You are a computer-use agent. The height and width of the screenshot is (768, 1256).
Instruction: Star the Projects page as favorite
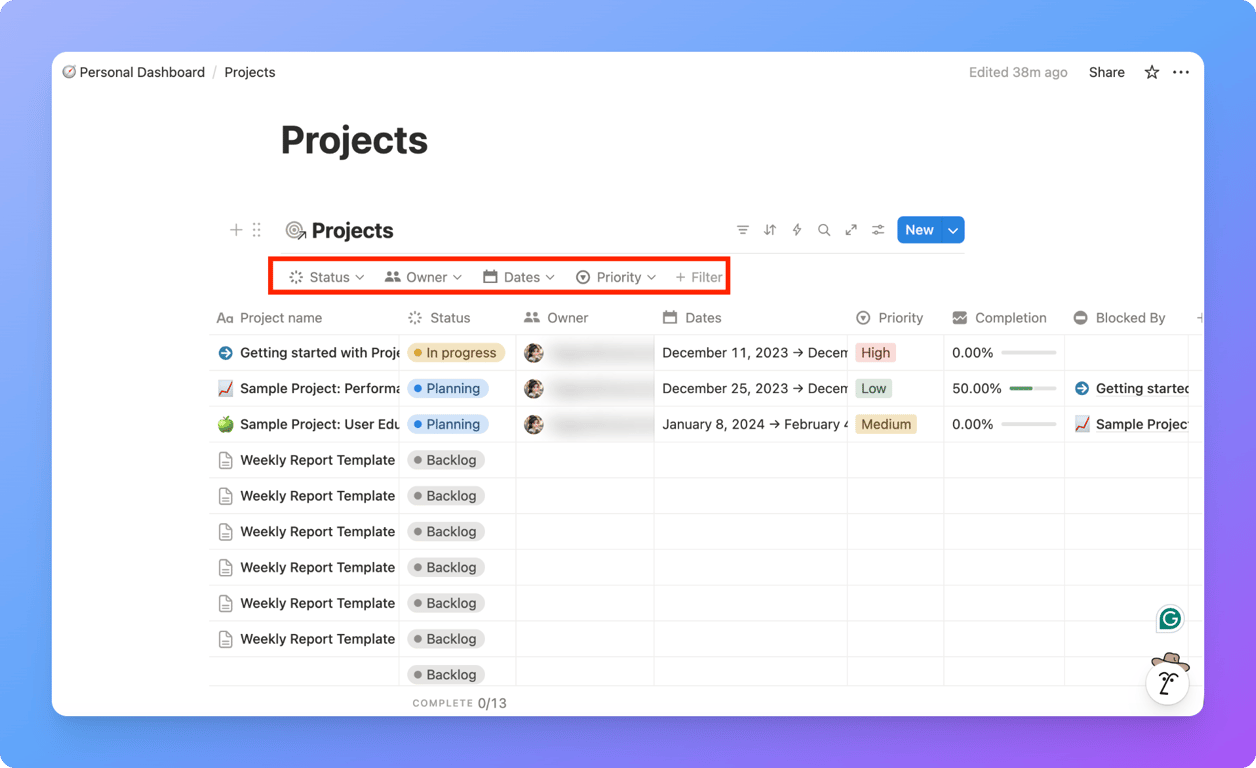(1151, 72)
